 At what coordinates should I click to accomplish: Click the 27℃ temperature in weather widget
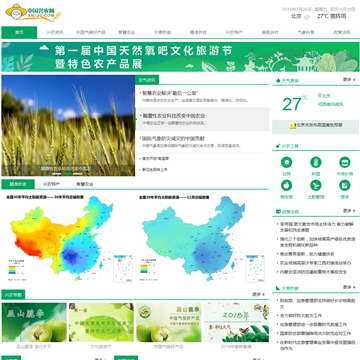click(x=295, y=104)
